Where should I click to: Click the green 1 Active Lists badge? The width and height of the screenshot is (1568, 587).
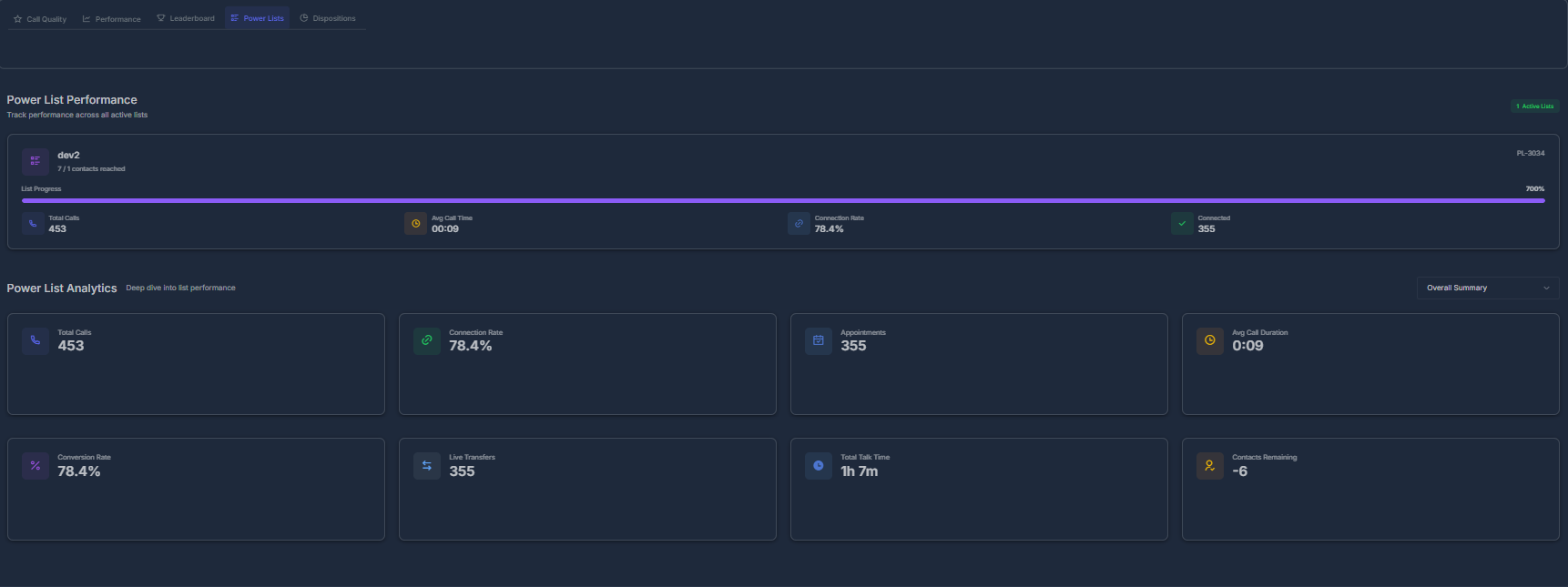tap(1535, 106)
